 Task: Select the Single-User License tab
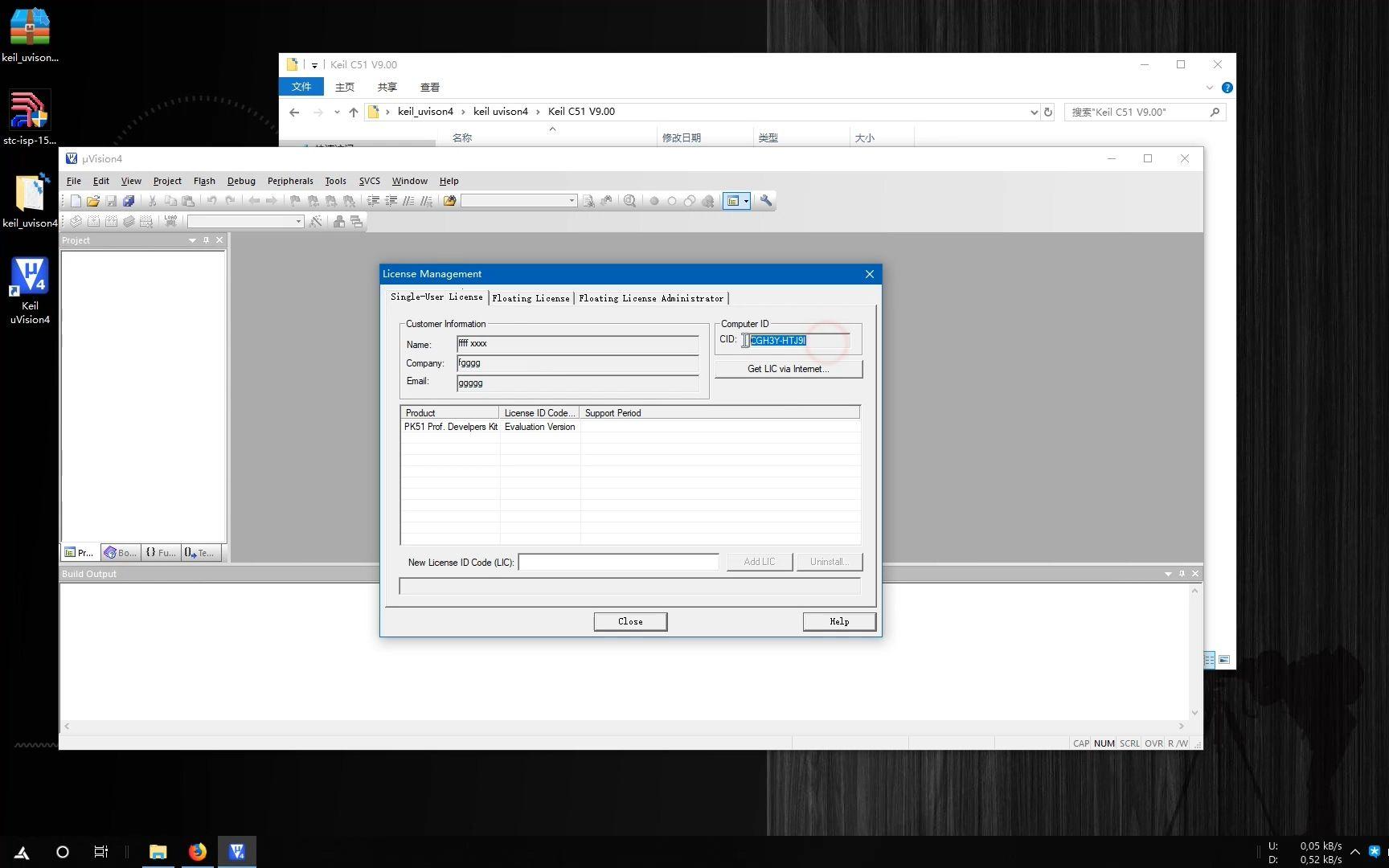pyautogui.click(x=436, y=297)
